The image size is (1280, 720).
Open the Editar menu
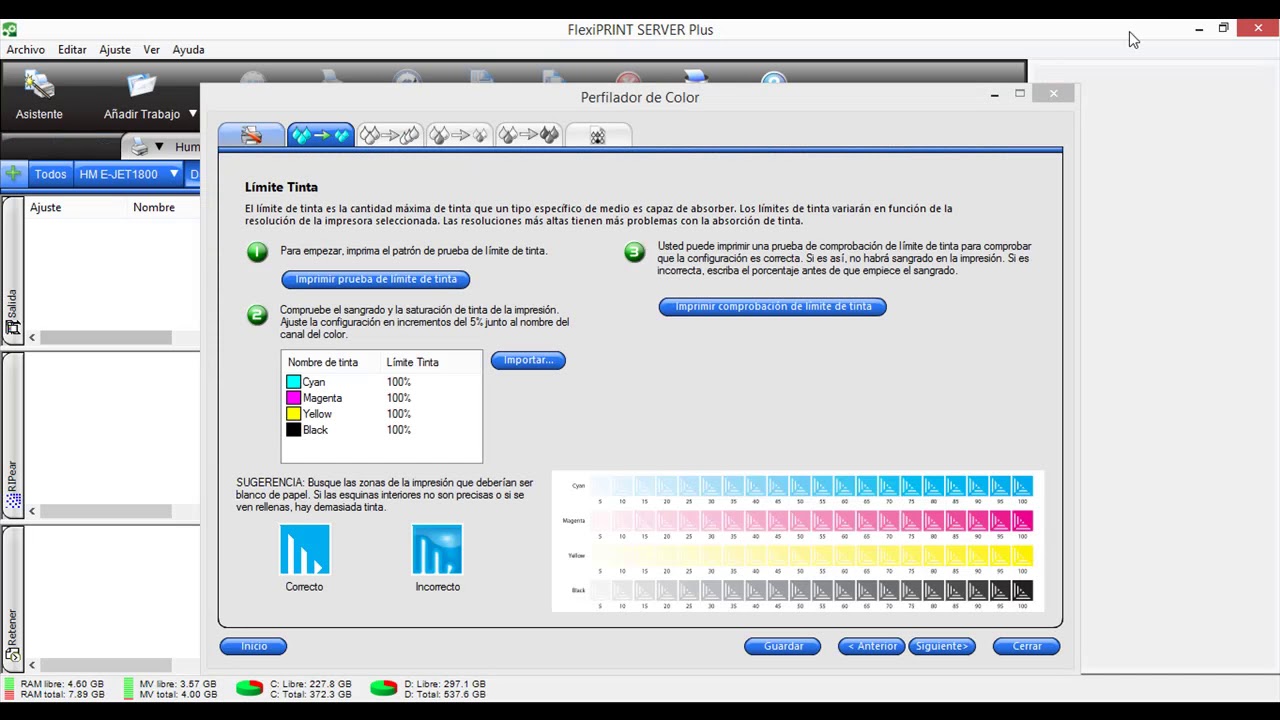72,50
